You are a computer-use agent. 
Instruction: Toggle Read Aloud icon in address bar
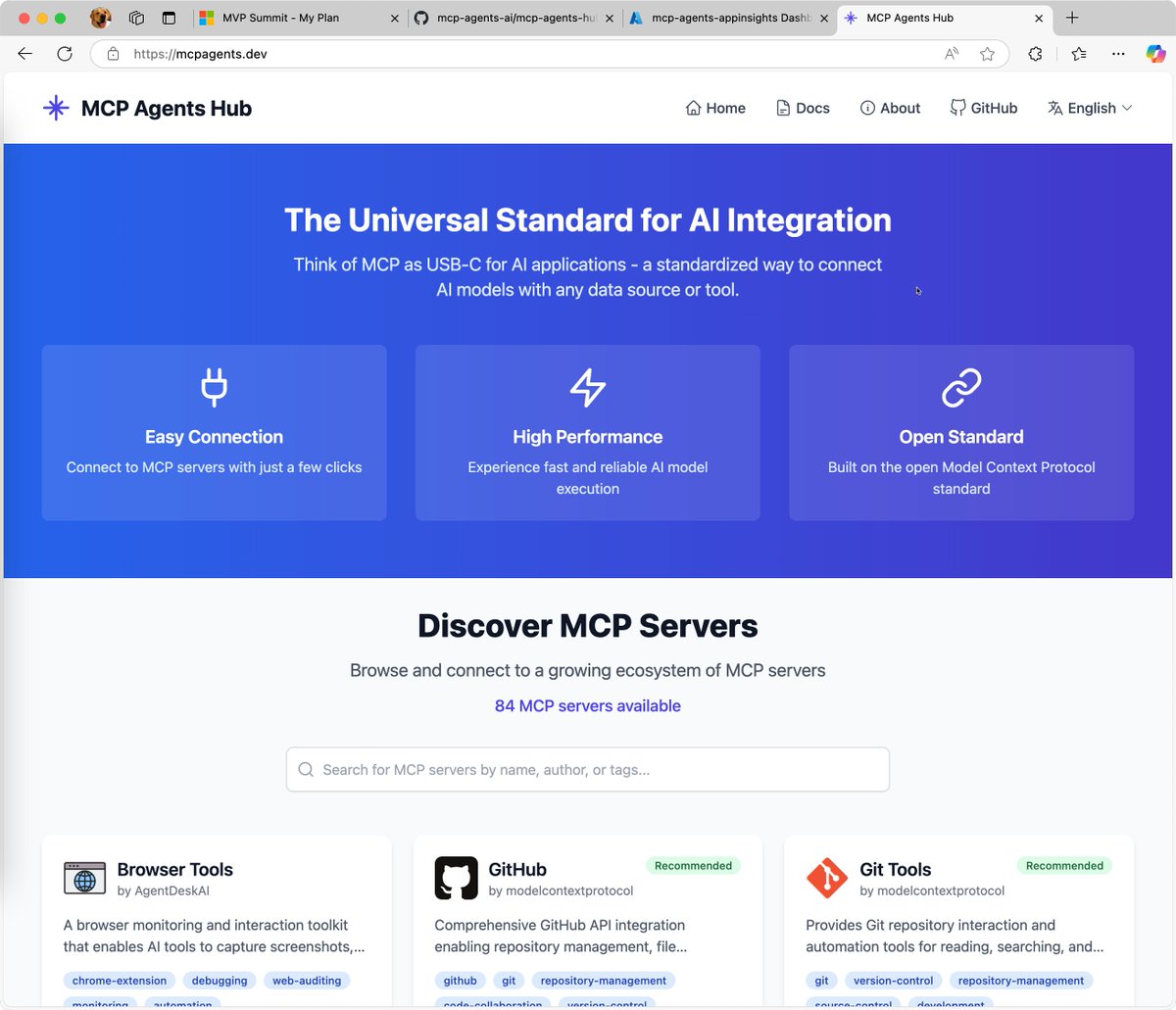pyautogui.click(x=951, y=54)
